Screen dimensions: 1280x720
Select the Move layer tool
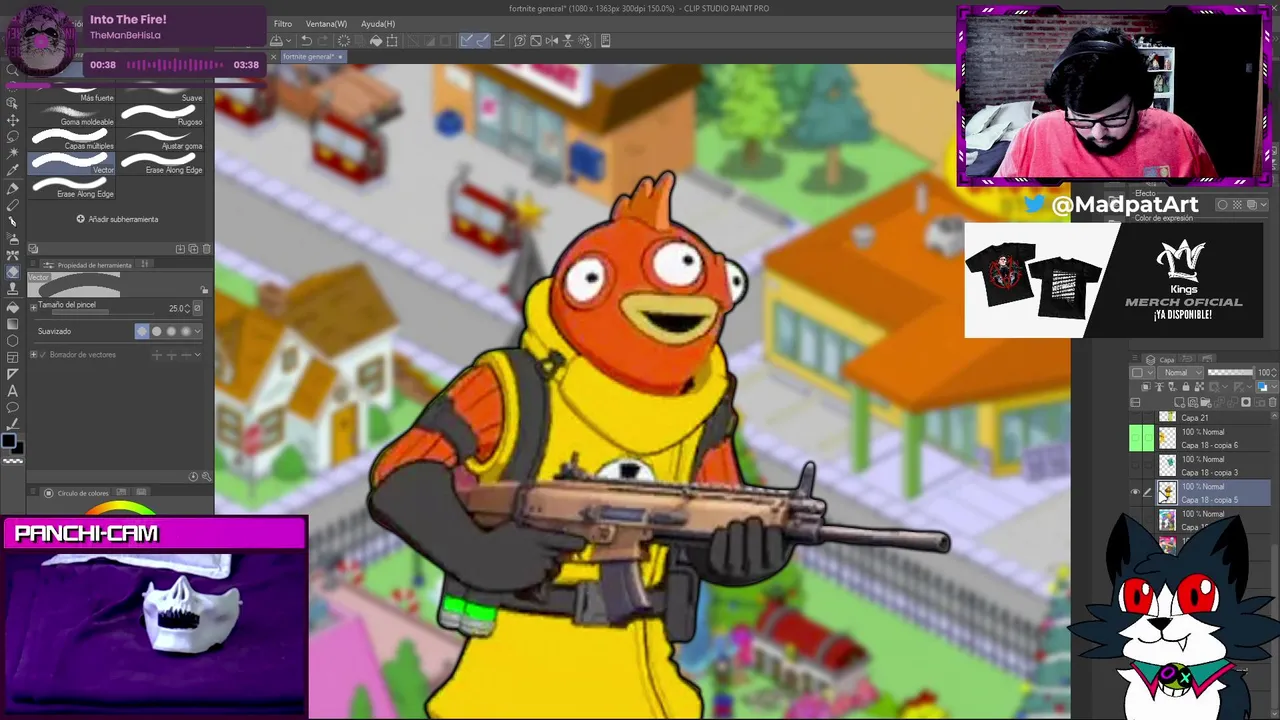(13, 119)
